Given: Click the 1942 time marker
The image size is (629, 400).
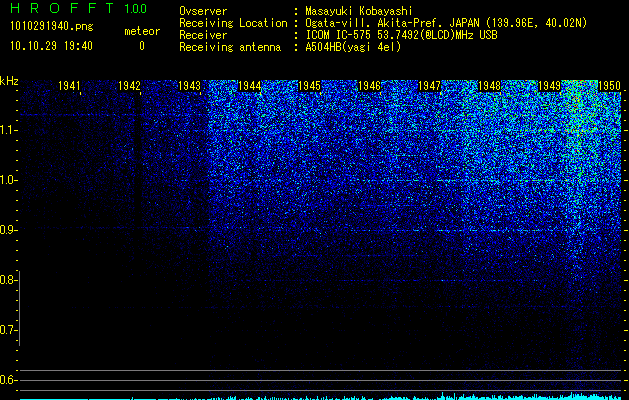Looking at the screenshot, I should 129,85.
